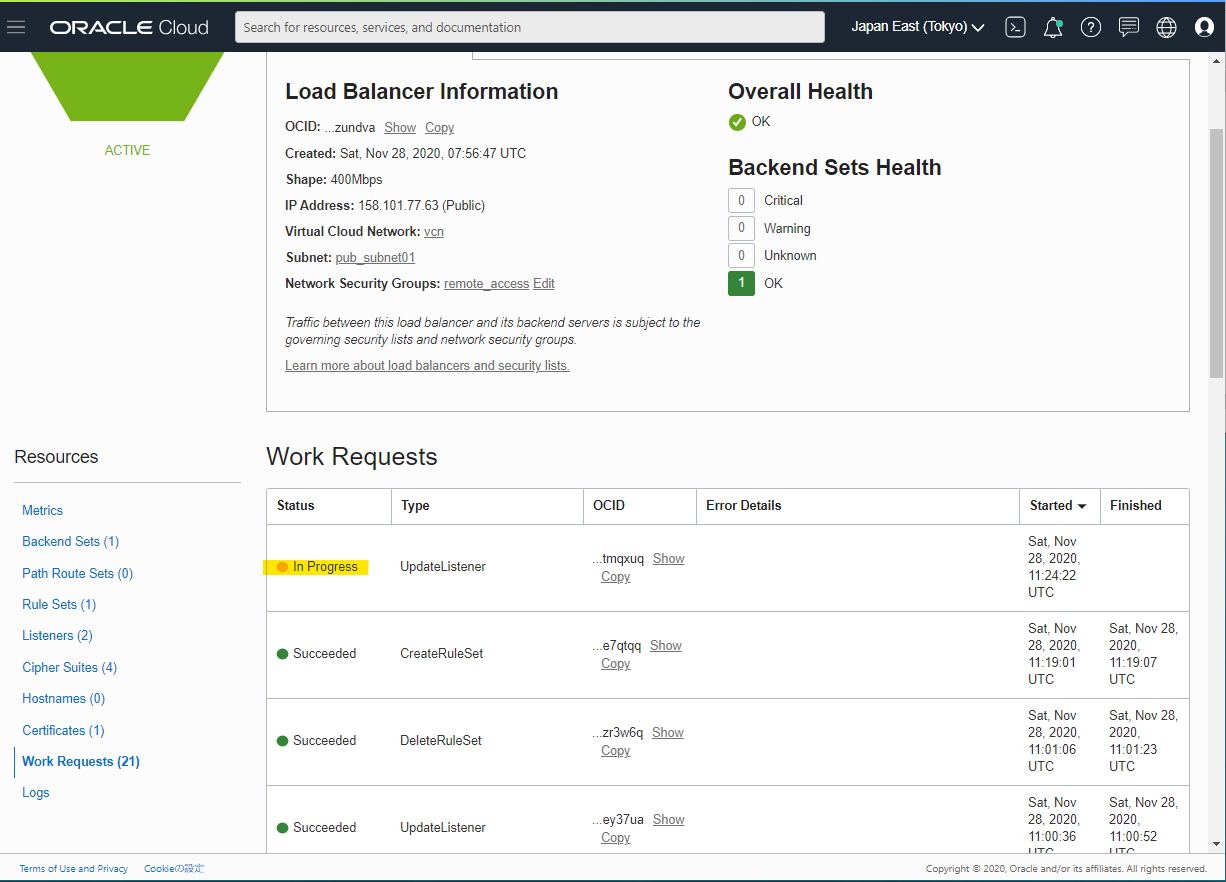Copy OCID ending ey37ua
The image size is (1226, 882).
[615, 837]
